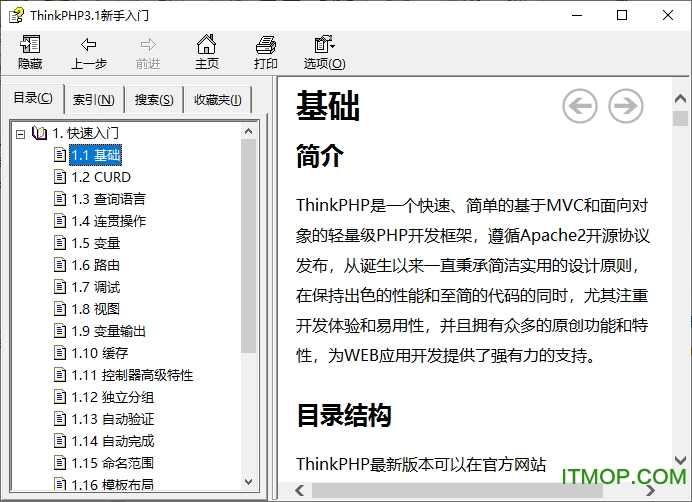Go to next page via circular right arrow
Image resolution: width=692 pixels, height=502 pixels.
(x=626, y=106)
